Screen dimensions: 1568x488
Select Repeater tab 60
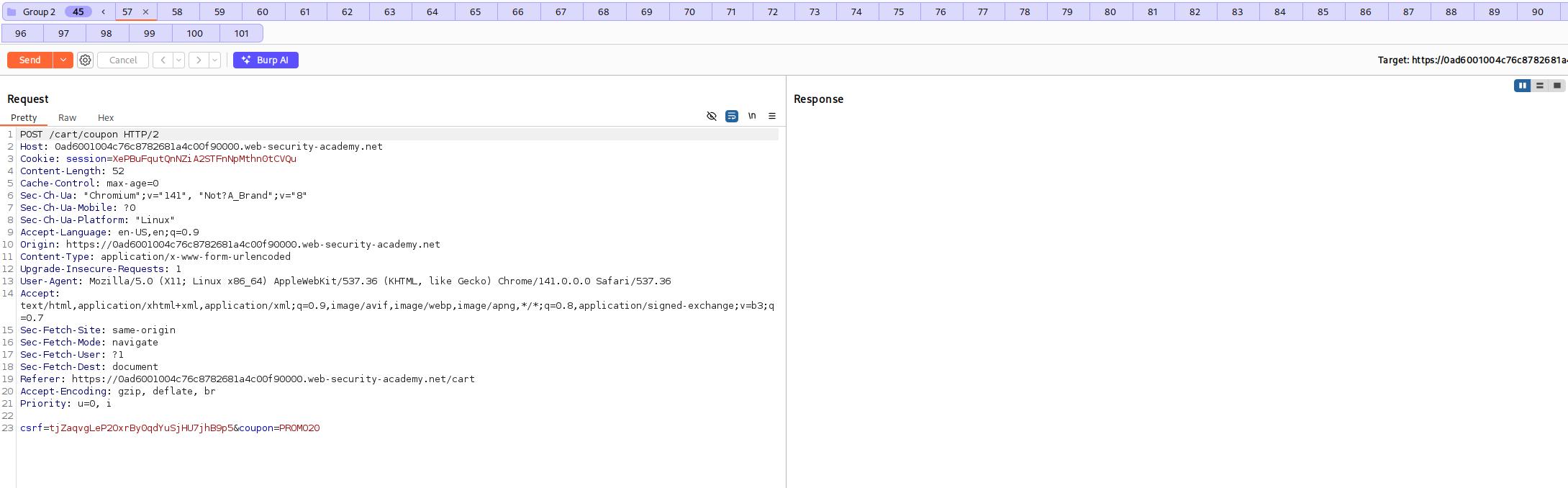[x=263, y=12]
